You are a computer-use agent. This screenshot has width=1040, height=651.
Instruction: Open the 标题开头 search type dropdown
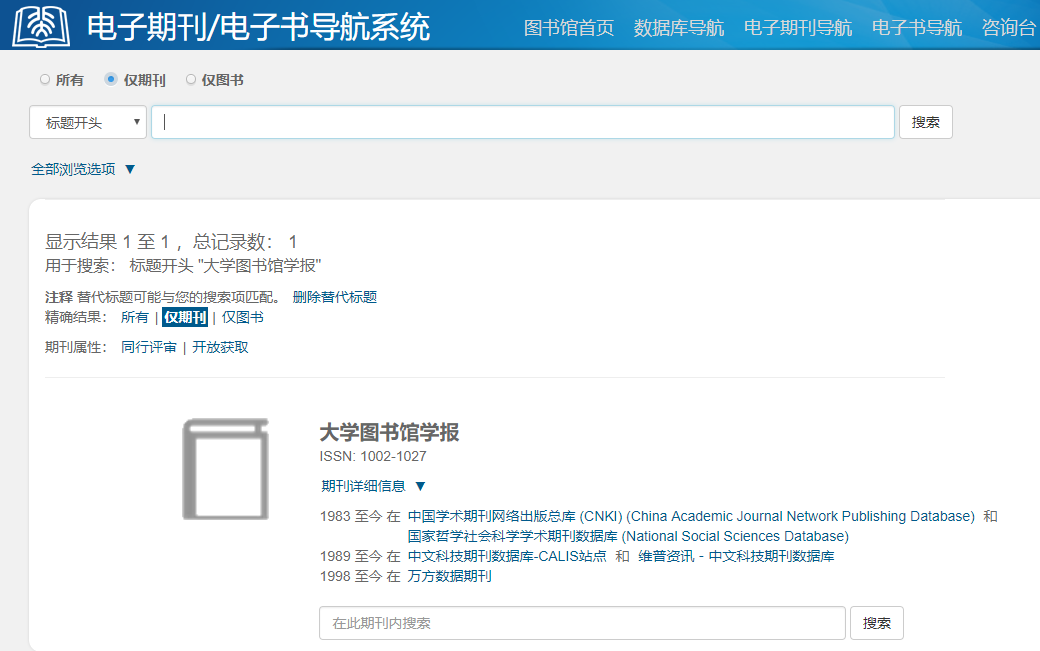tap(88, 123)
